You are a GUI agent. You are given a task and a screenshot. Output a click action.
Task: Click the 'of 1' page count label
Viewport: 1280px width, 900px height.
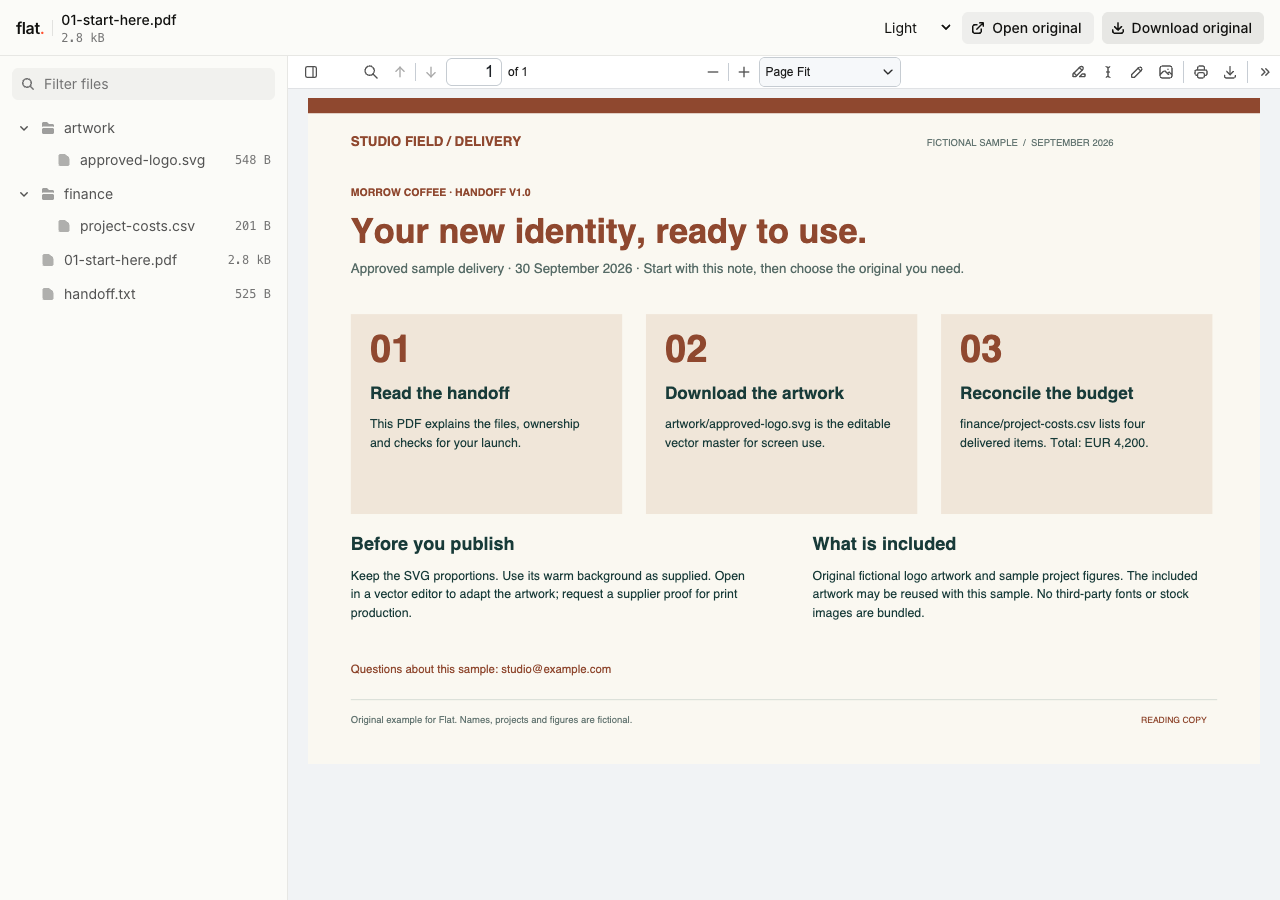point(518,72)
